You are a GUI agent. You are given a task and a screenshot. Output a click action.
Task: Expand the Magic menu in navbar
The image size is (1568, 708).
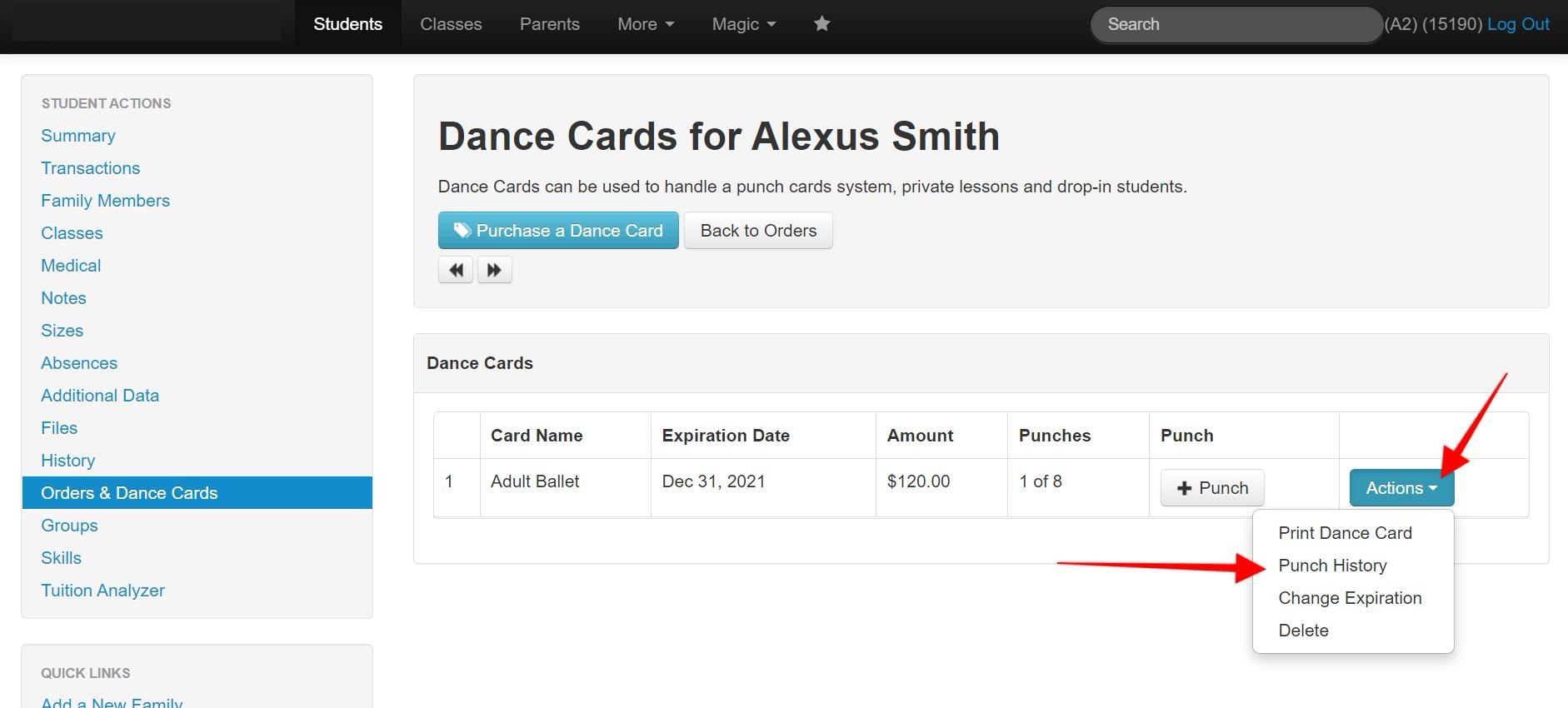click(743, 24)
